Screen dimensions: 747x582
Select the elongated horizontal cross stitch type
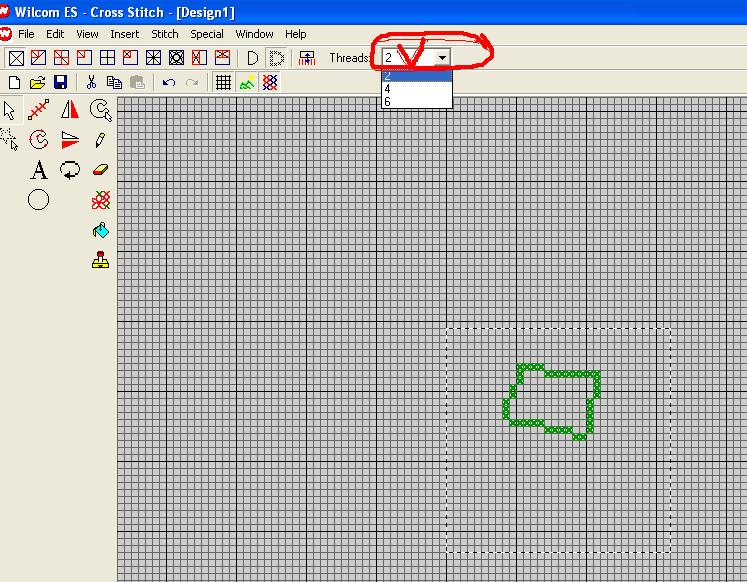[x=222, y=58]
